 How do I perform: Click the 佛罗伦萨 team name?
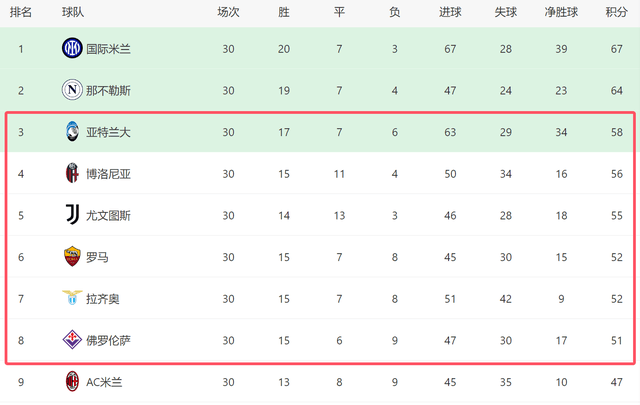[108, 340]
